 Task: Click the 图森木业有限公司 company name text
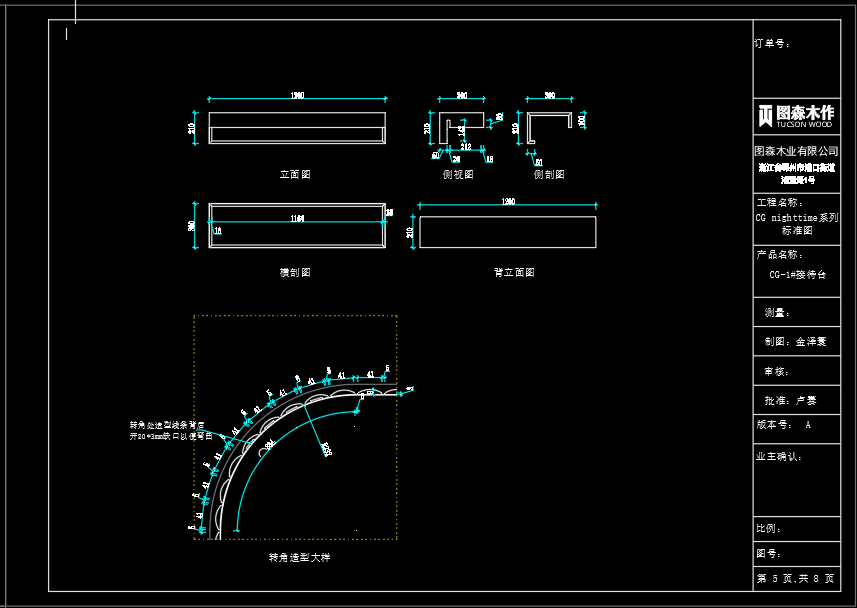tap(796, 151)
